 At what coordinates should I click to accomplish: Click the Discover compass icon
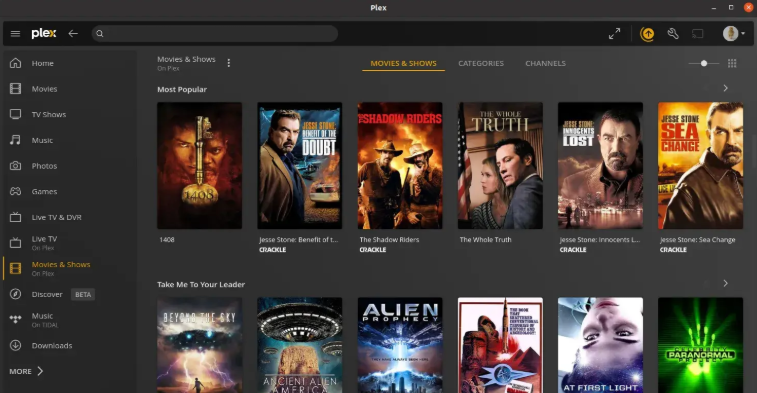click(15, 294)
